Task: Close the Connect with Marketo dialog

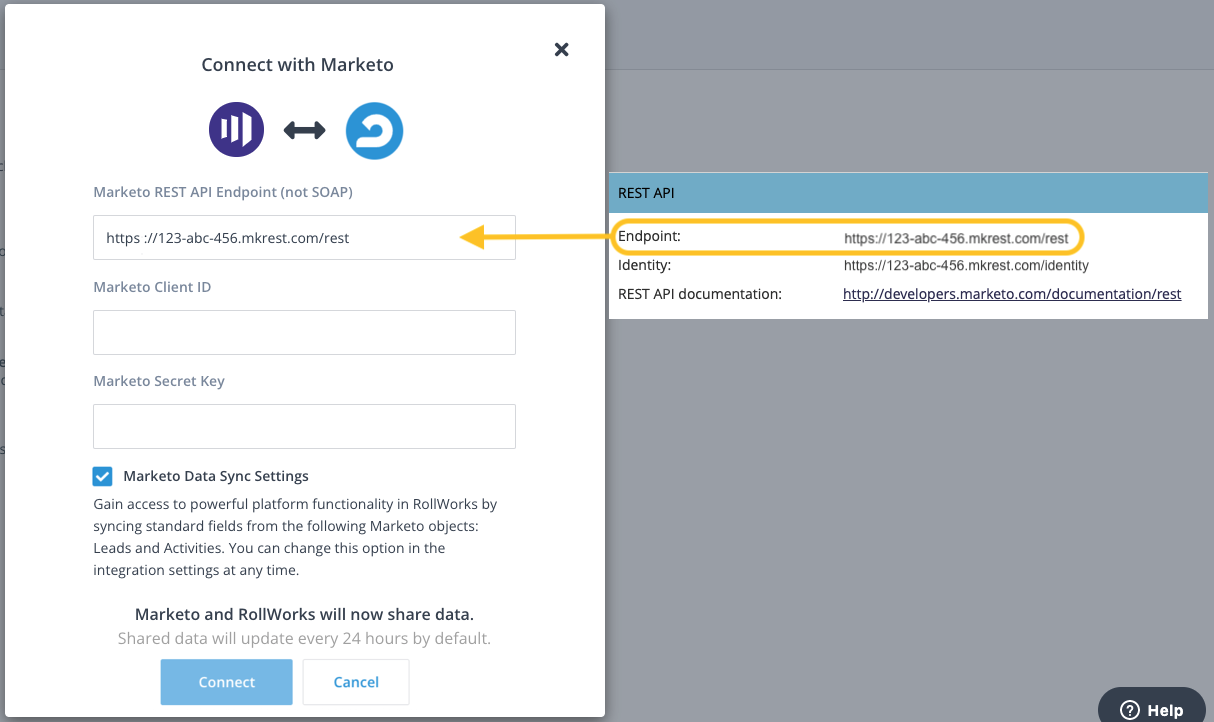Action: [x=561, y=49]
